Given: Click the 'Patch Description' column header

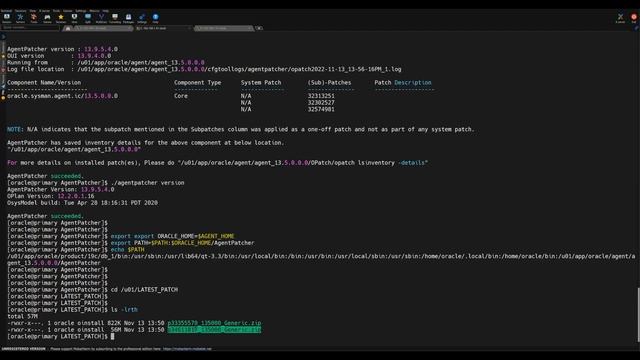Looking at the screenshot, I should coord(403,82).
